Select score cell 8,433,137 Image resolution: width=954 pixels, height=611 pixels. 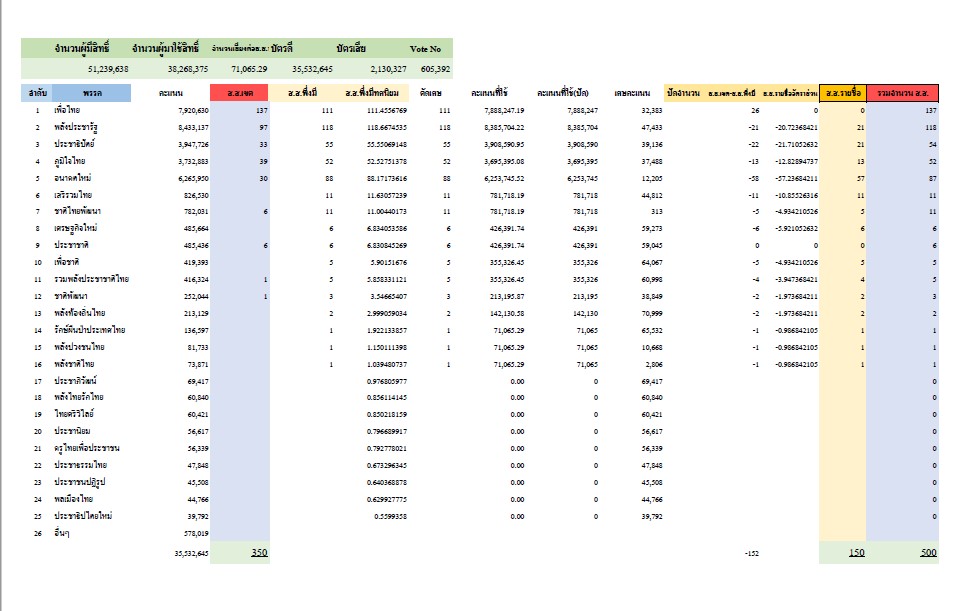tap(193, 127)
